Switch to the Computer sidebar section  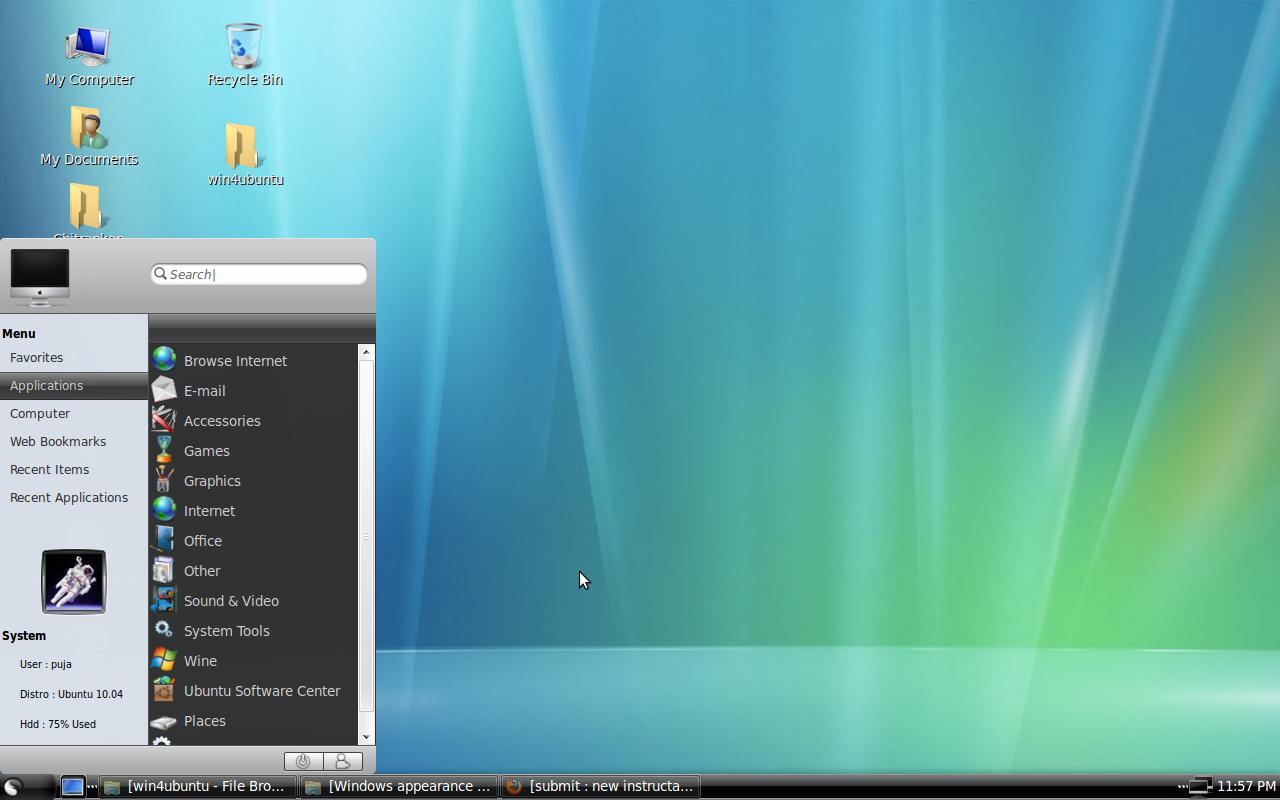pos(40,413)
